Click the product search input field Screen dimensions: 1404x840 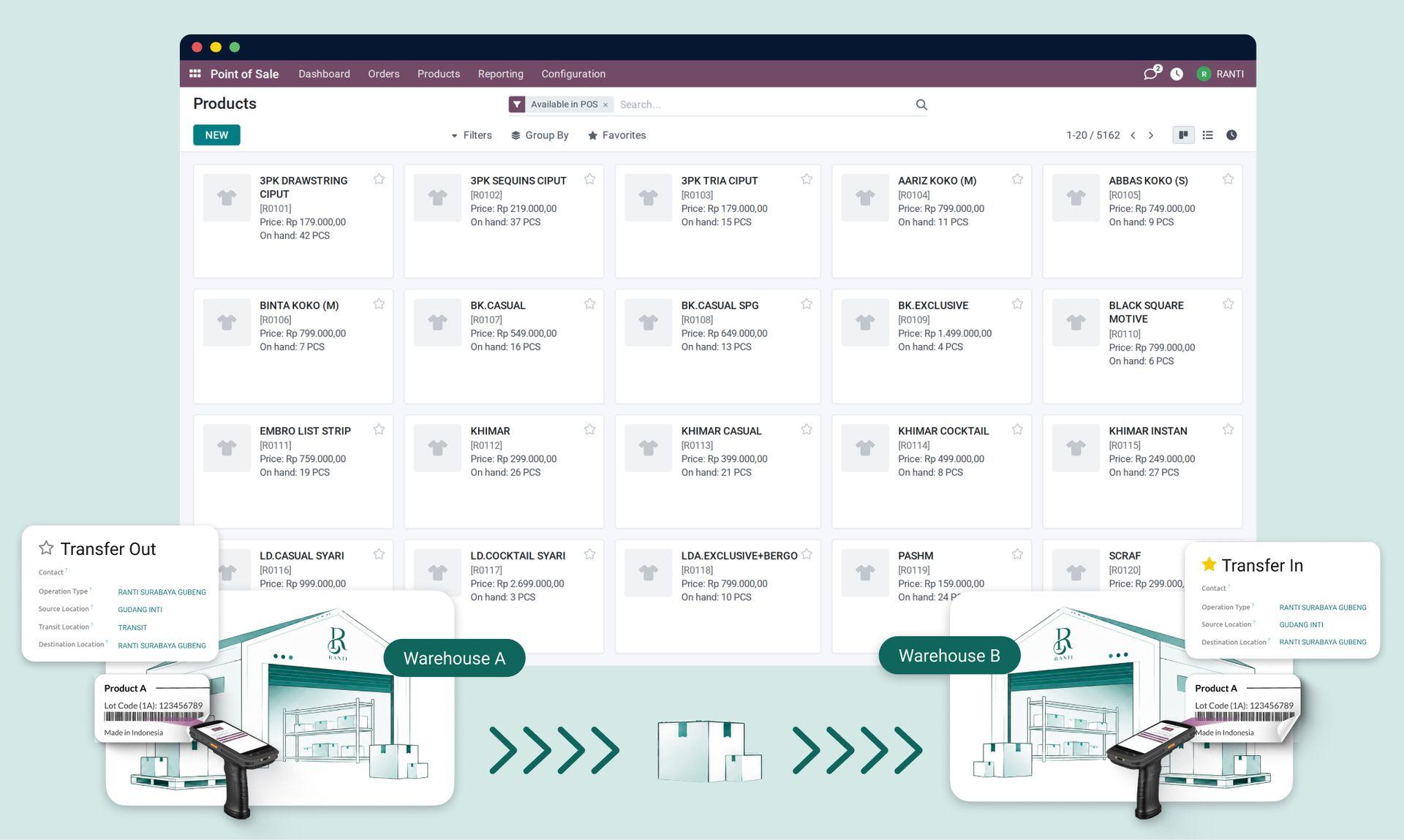coord(764,105)
